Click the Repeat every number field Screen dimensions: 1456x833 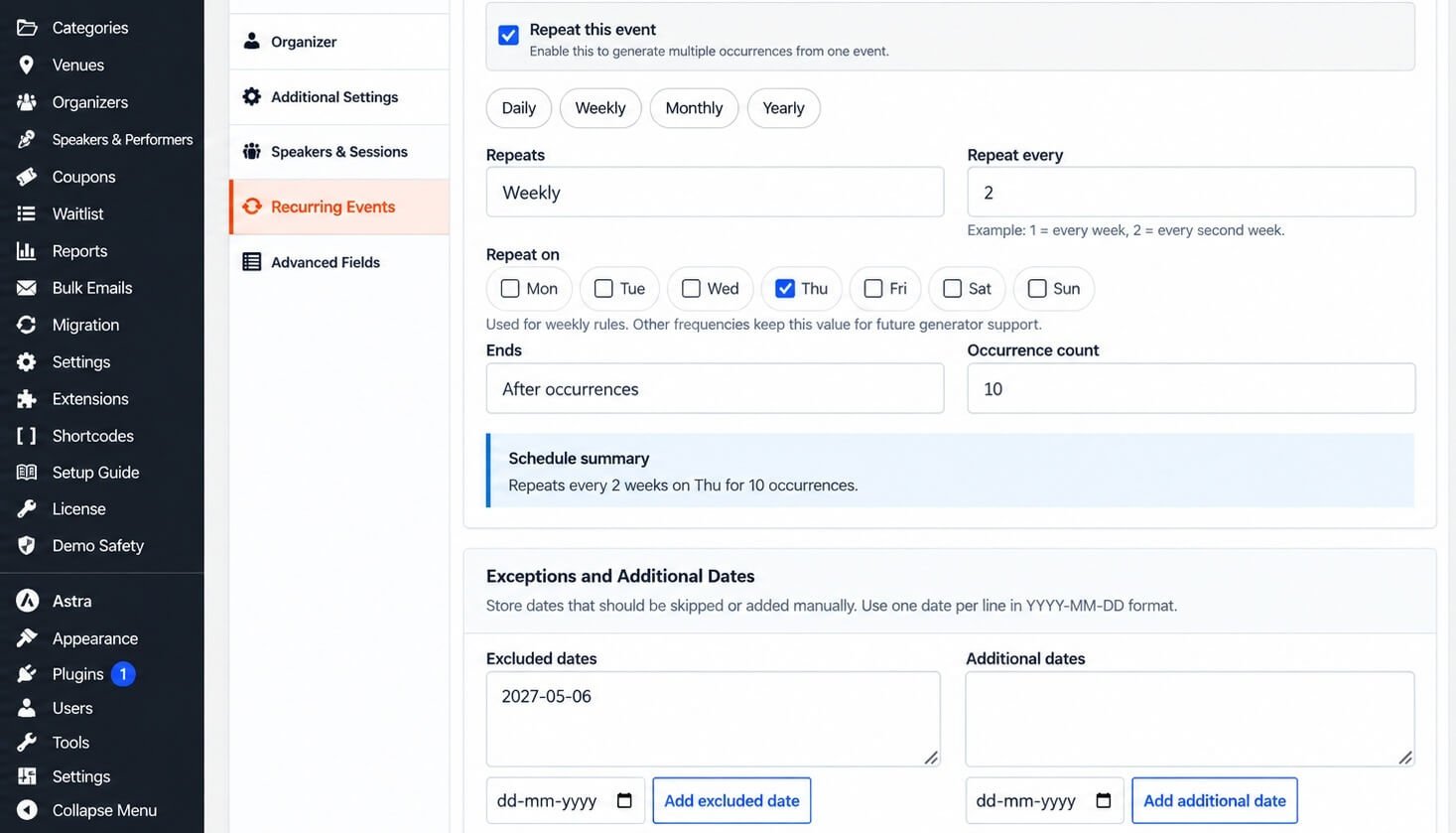click(1191, 192)
